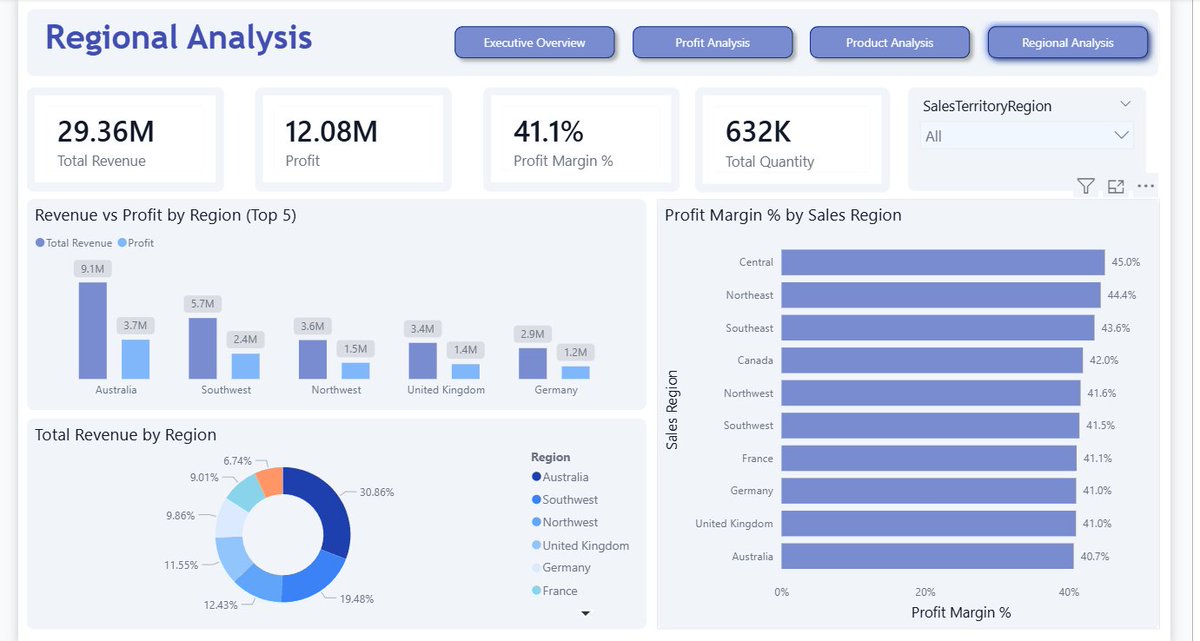The width and height of the screenshot is (1200, 641).
Task: Click Southwest's 2.4M profit column
Action: click(x=245, y=366)
